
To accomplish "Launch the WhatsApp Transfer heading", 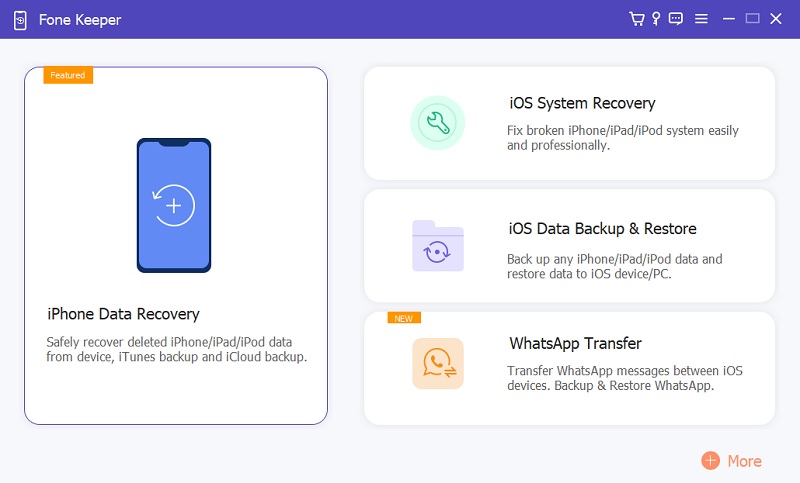I will 575,343.
